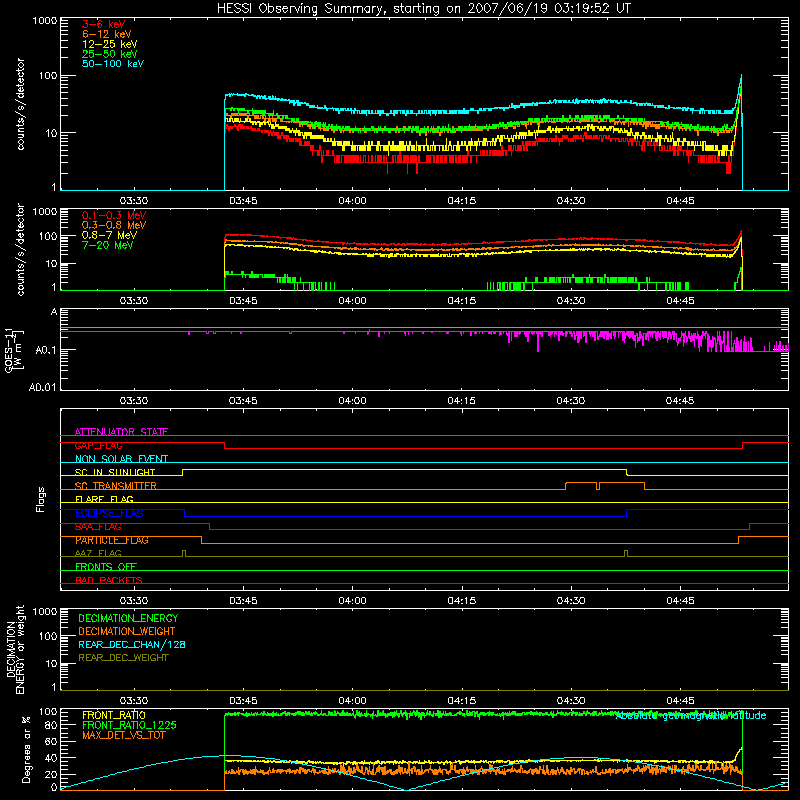The width and height of the screenshot is (800, 800).
Task: Click 03:30 tick under the keV count plot
Action: 134,201
